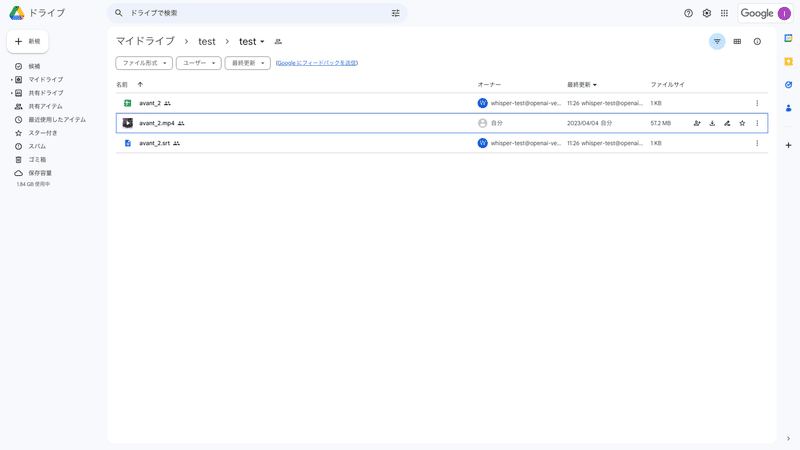Reverse sort direction arrow

click(140, 85)
